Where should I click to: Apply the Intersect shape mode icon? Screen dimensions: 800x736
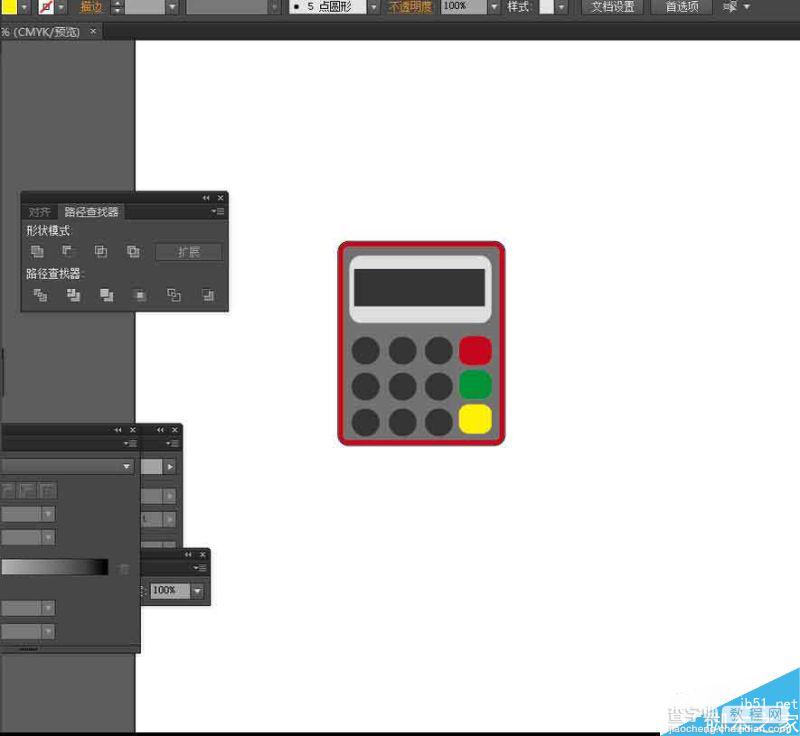(101, 251)
